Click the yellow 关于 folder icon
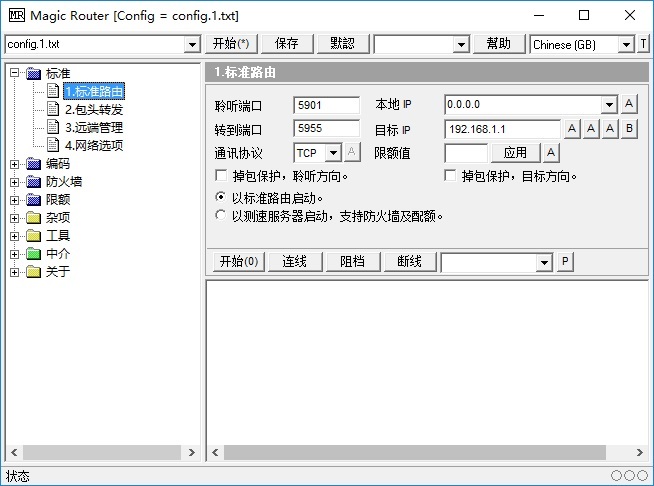This screenshot has width=654, height=486. click(x=33, y=272)
